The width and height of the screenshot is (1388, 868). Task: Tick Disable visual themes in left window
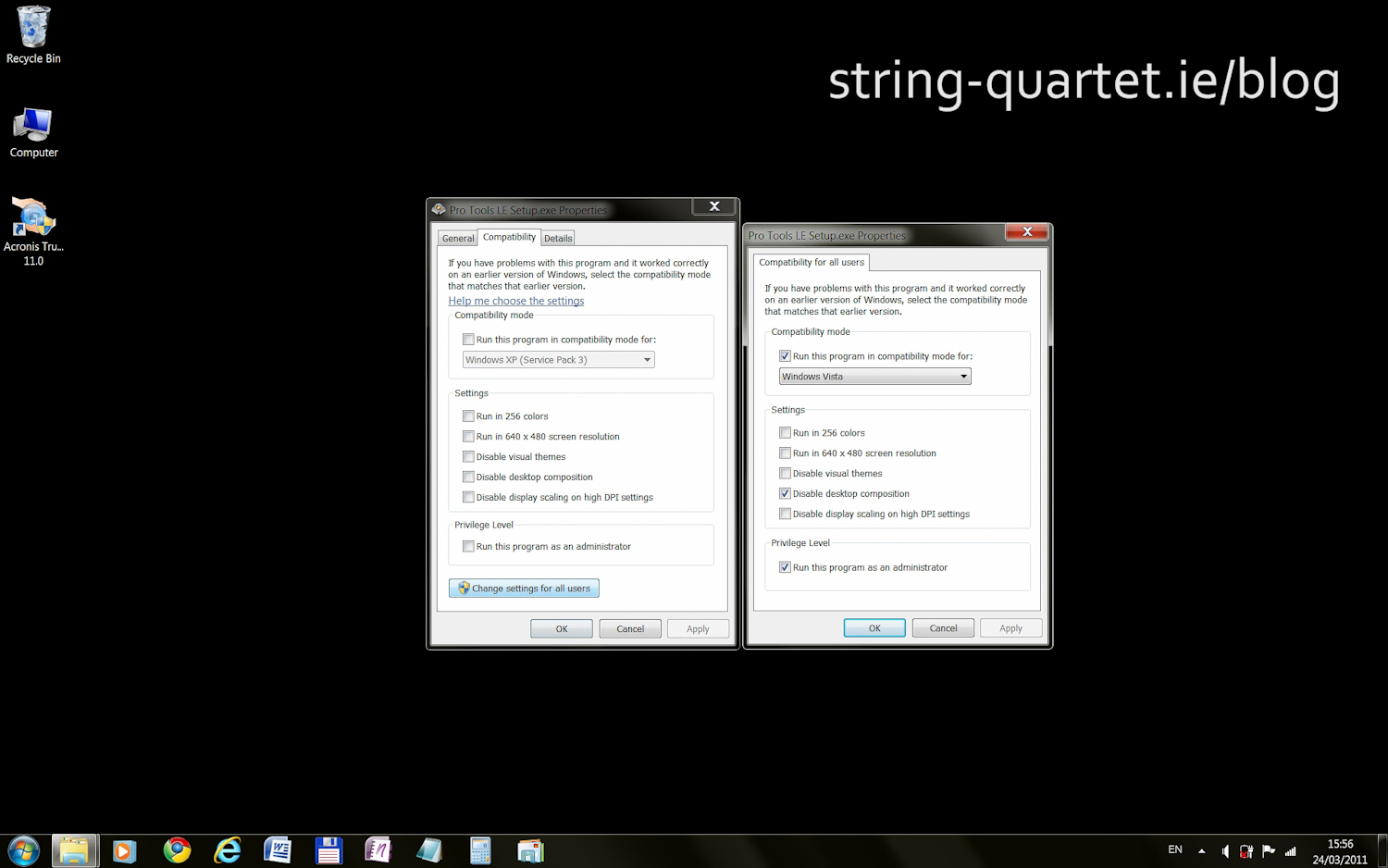click(468, 457)
